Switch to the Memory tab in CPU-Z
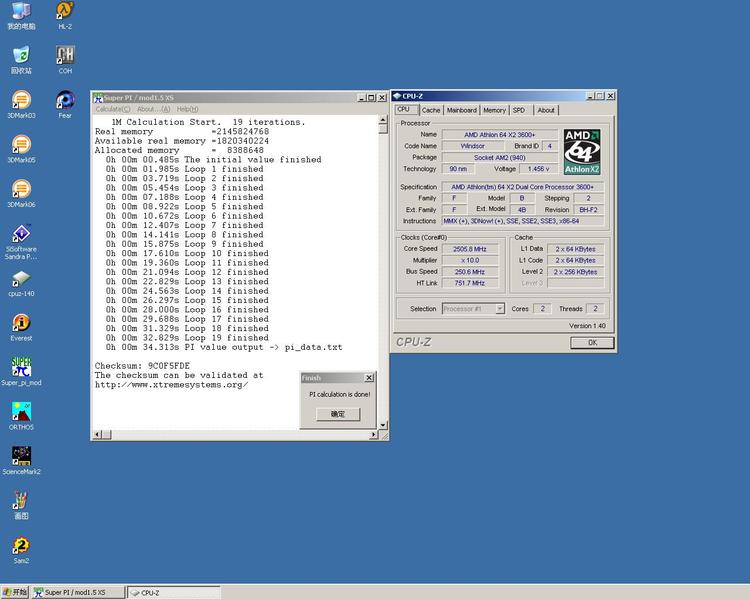This screenshot has width=750, height=600. (494, 110)
